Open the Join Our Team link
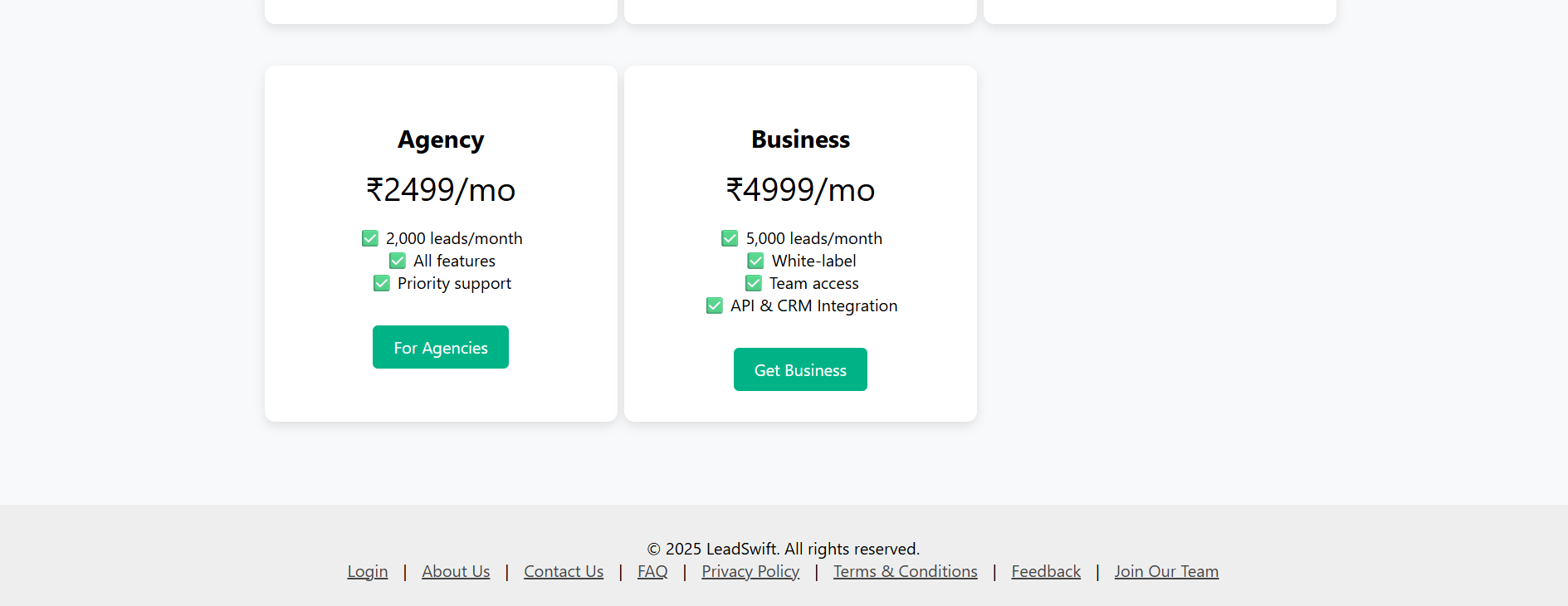 click(x=1166, y=571)
